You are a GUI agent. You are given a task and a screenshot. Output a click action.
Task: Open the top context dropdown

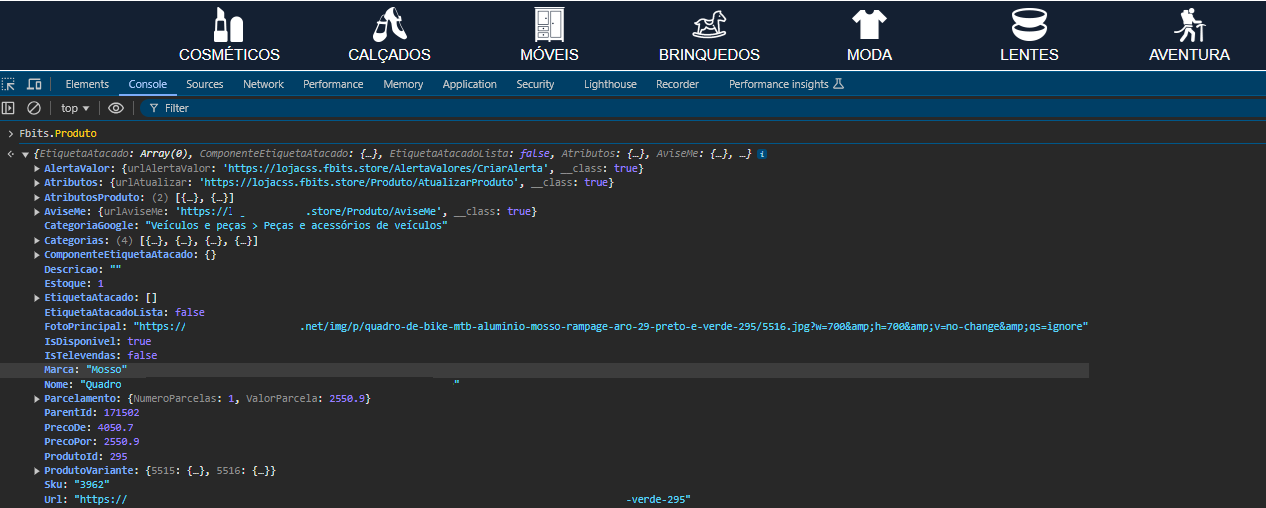(x=75, y=108)
